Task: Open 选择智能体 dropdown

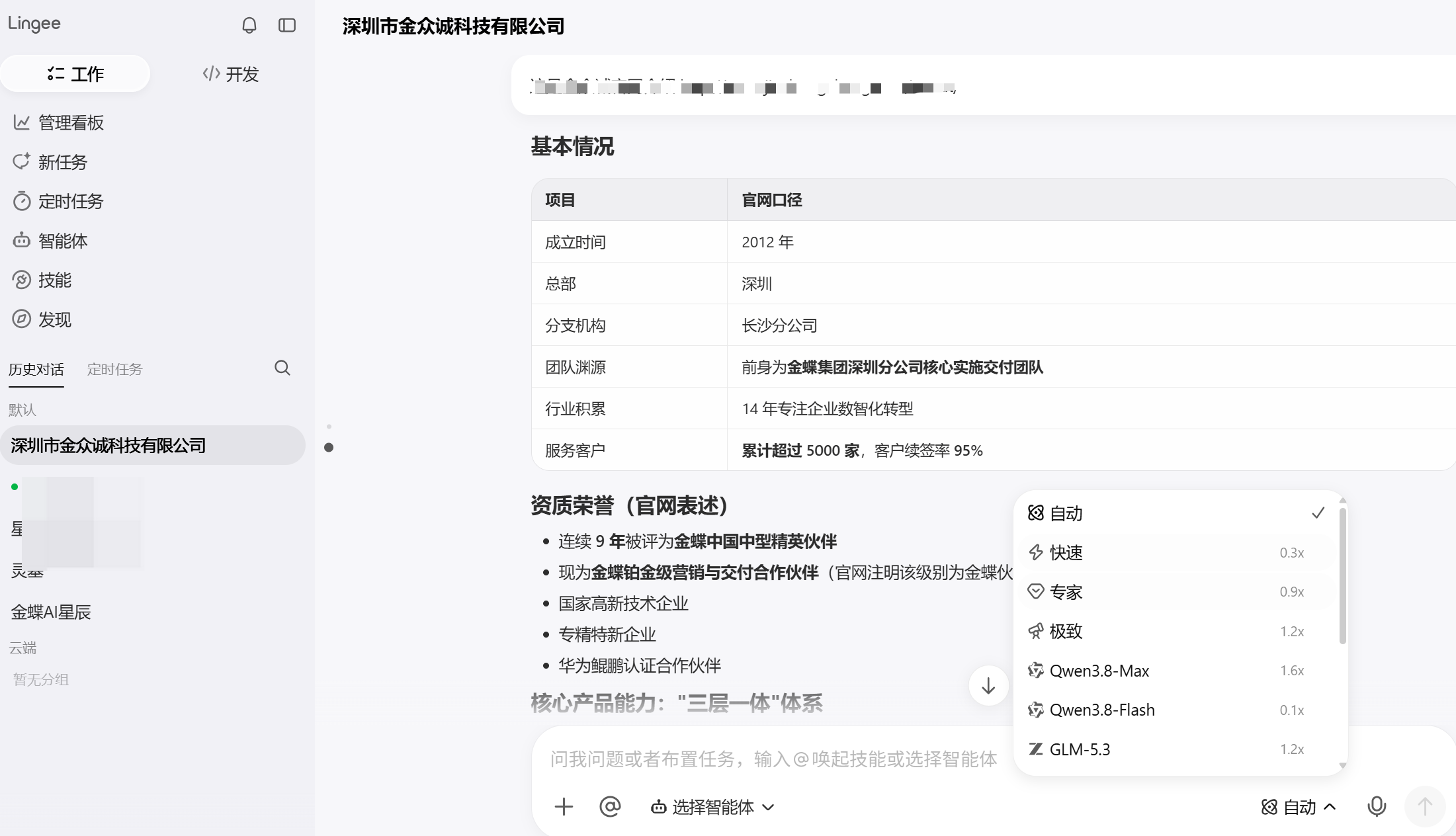Action: coord(712,807)
